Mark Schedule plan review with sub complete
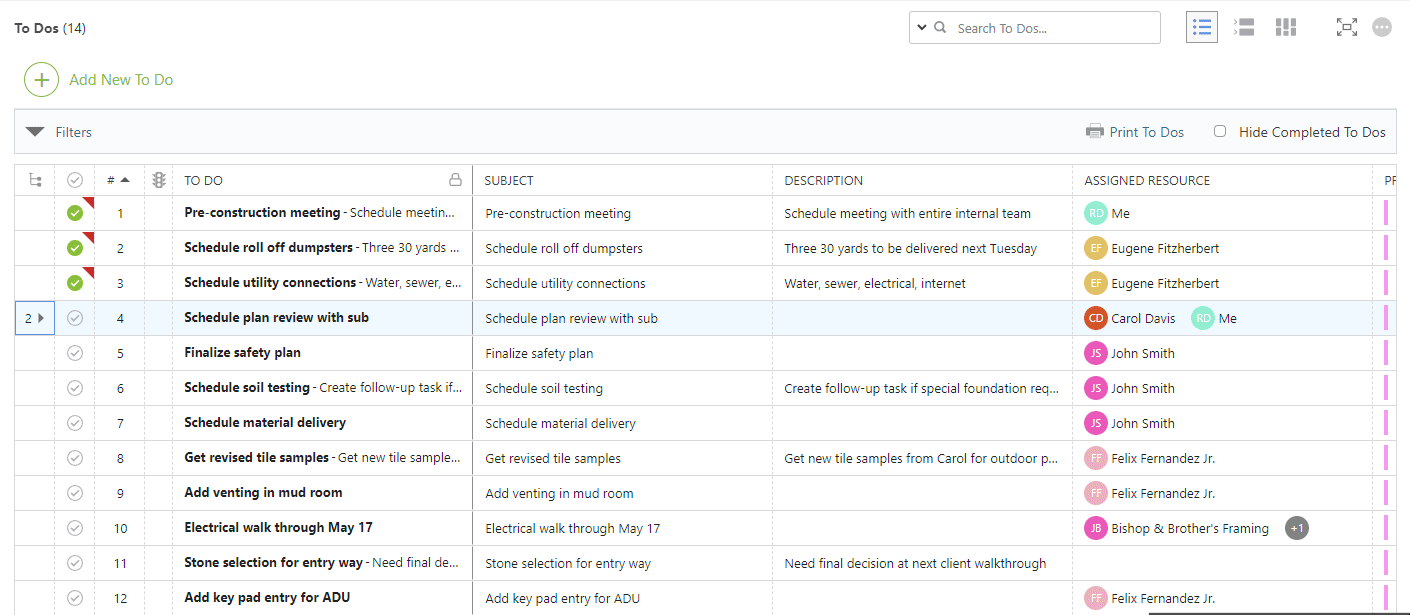This screenshot has width=1410, height=615. tap(75, 317)
